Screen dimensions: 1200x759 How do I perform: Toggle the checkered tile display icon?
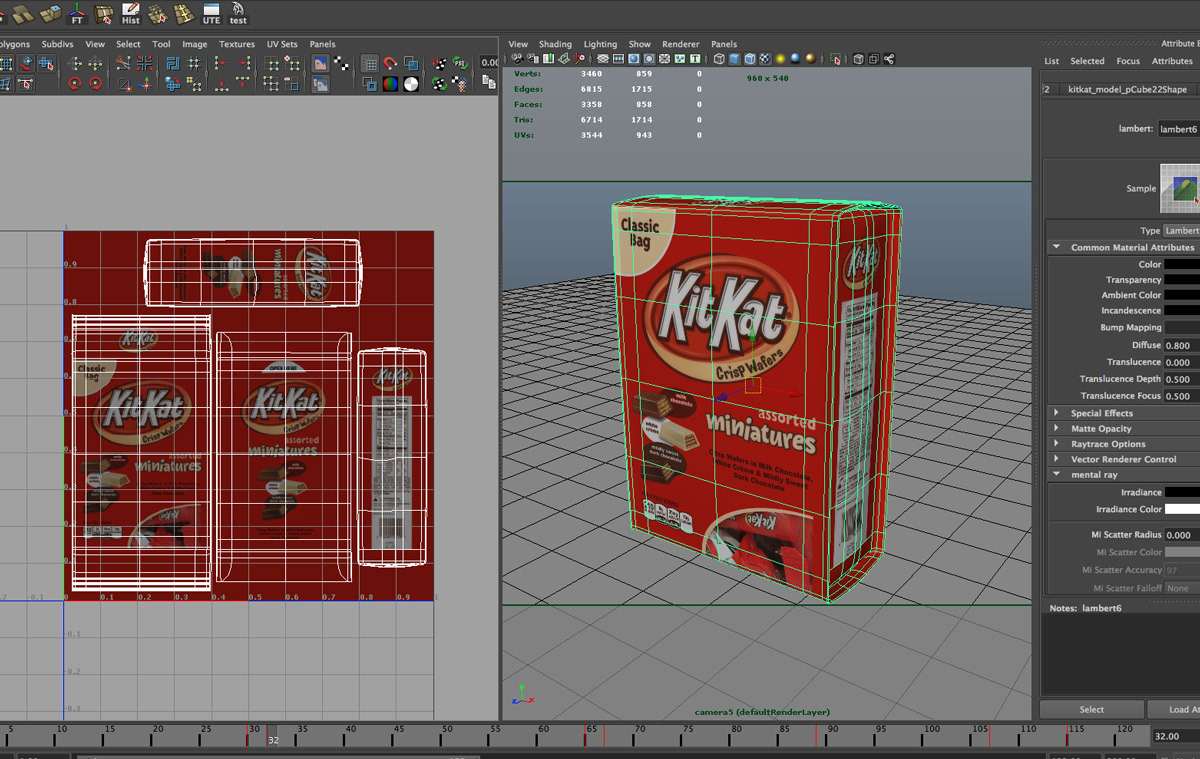click(342, 63)
